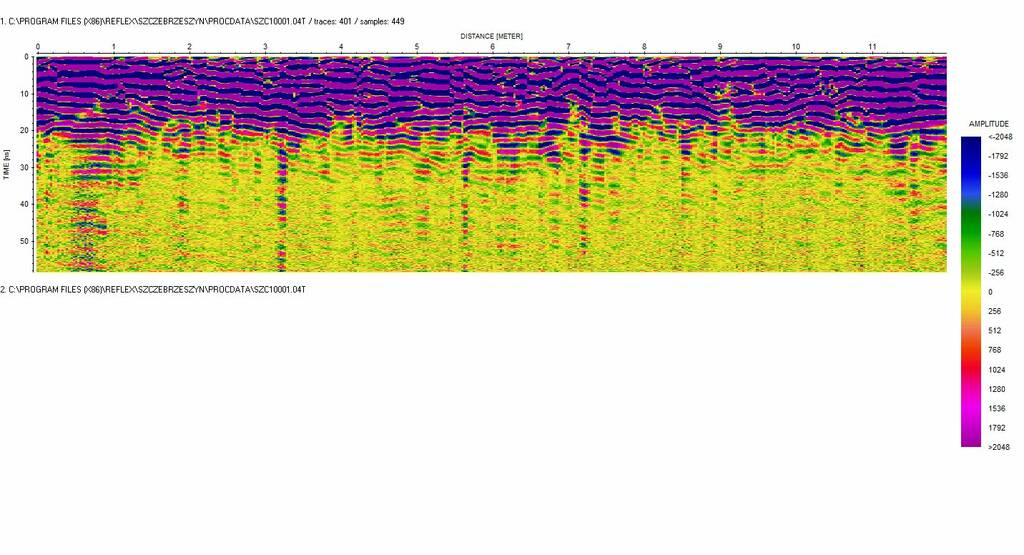
Task: Click the radargram's vertical anomaly just past 3 meters
Action: 281,200
